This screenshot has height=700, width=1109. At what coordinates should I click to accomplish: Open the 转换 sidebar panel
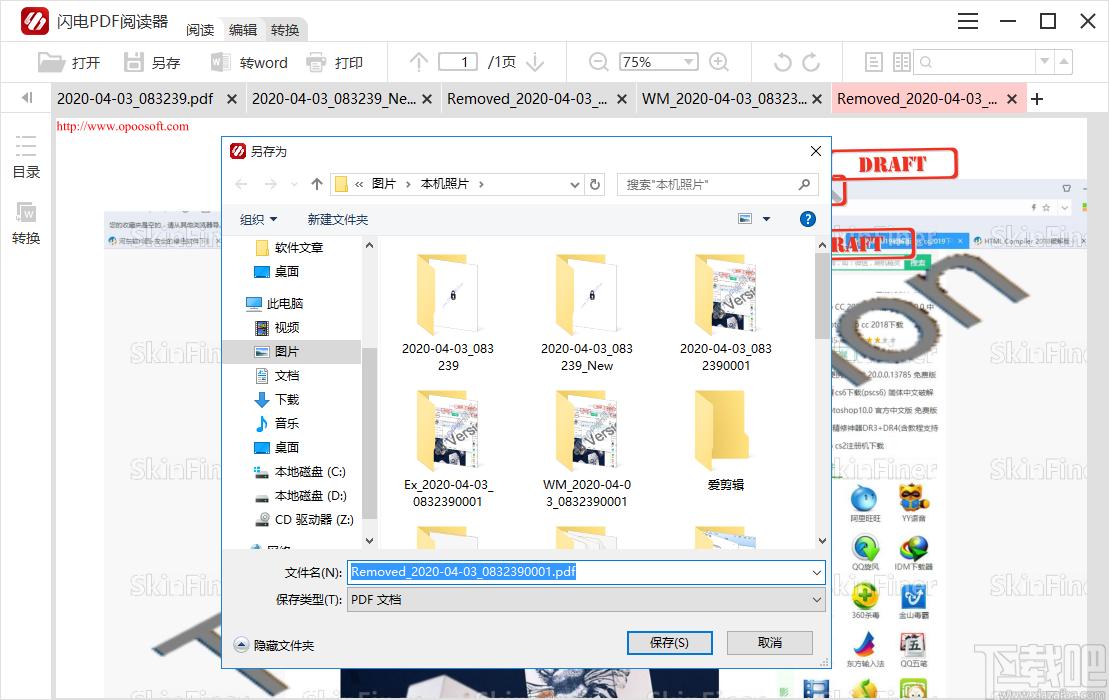tap(26, 223)
